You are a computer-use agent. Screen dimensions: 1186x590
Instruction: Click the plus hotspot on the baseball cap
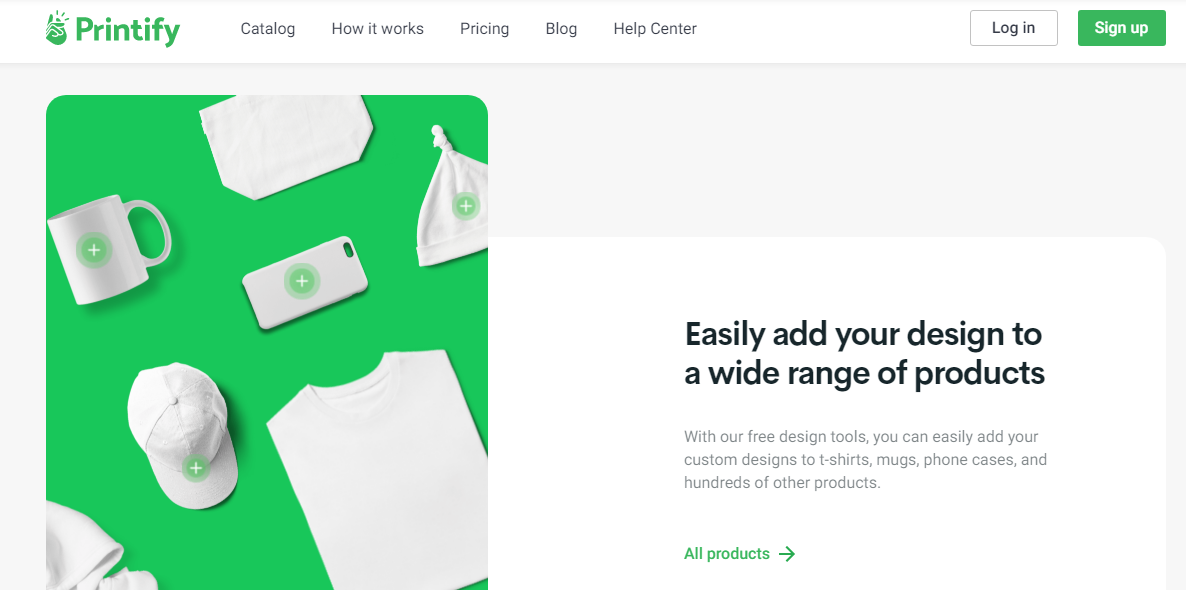pyautogui.click(x=196, y=467)
